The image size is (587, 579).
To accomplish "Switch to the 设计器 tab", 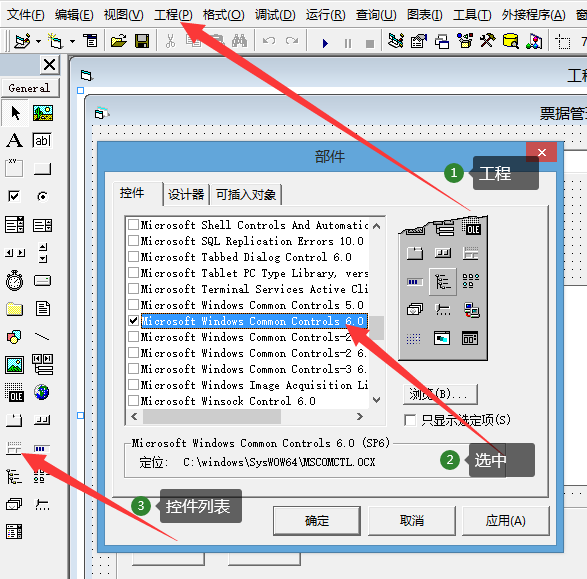I will (186, 195).
